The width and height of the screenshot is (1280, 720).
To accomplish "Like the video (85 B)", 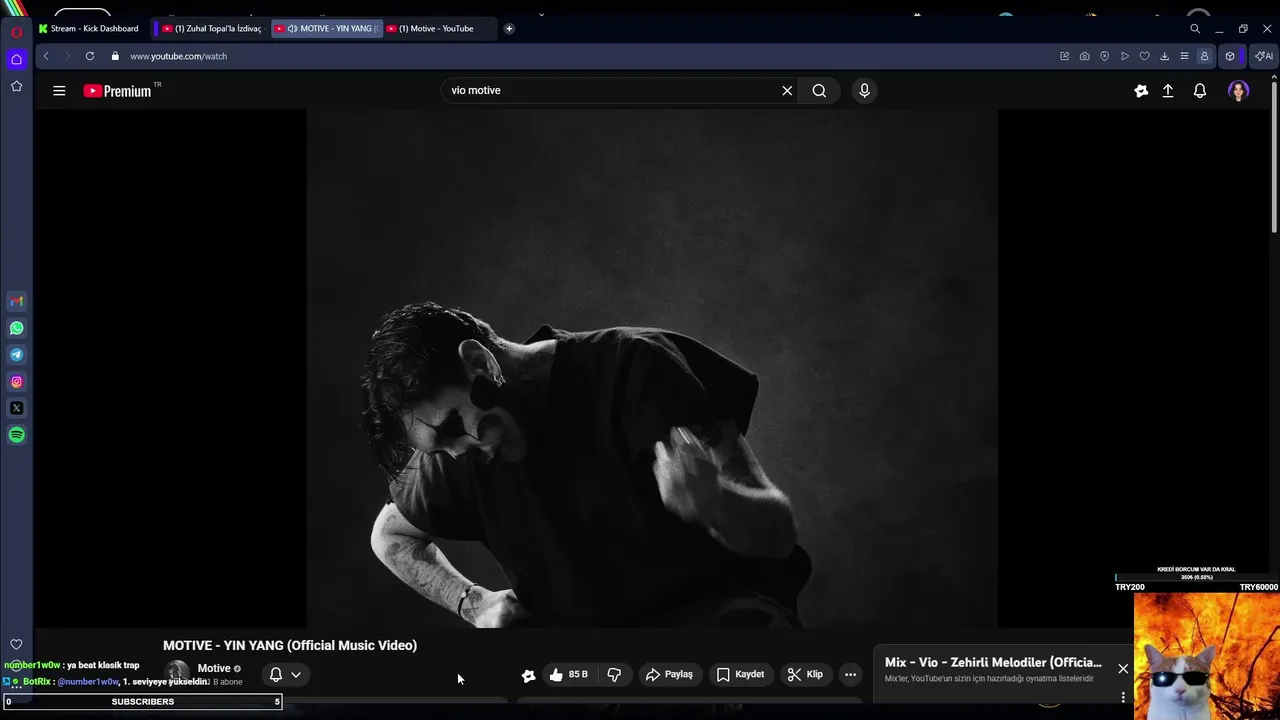I will coord(568,675).
